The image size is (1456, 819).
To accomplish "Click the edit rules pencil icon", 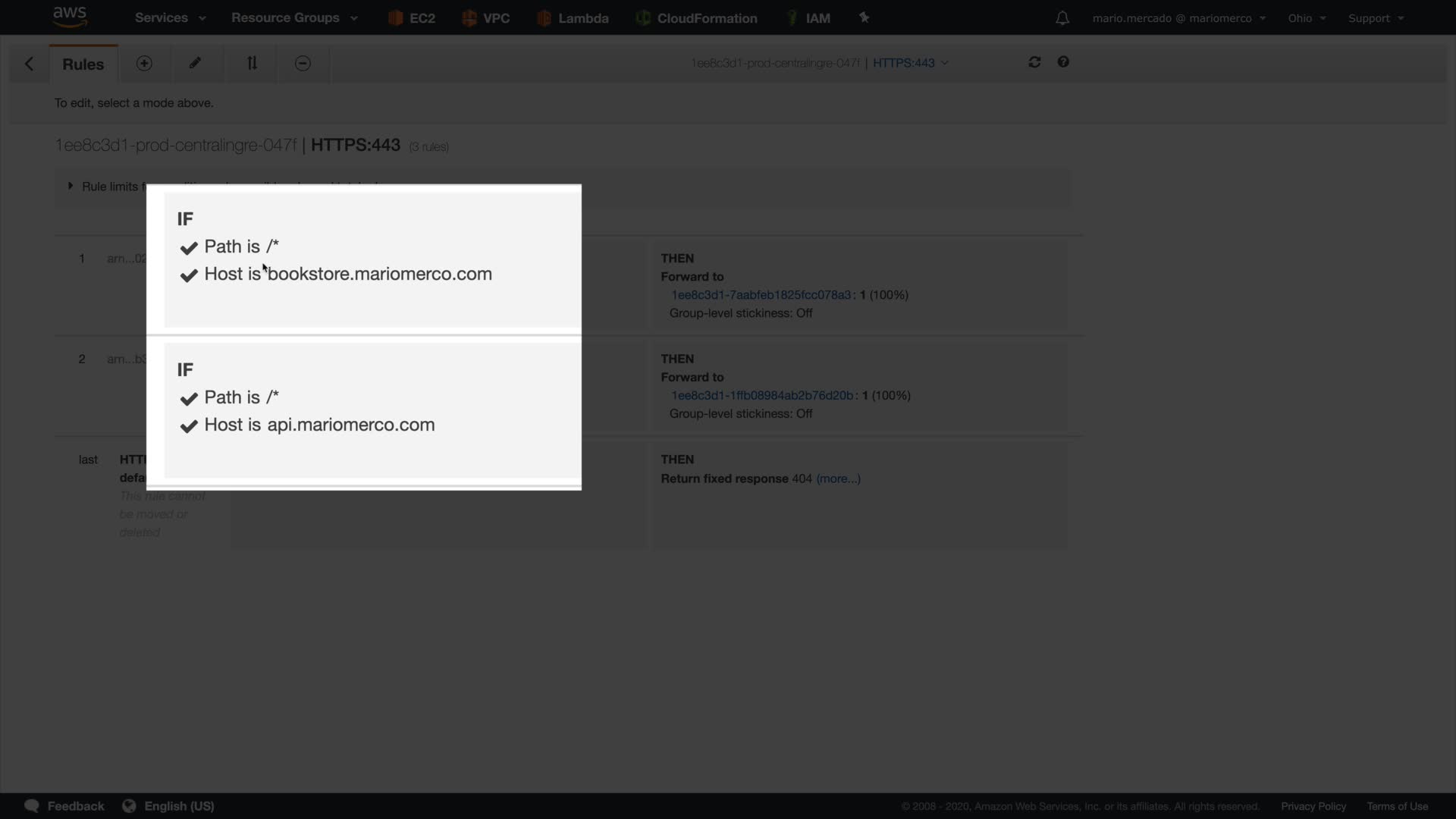I will pos(195,64).
